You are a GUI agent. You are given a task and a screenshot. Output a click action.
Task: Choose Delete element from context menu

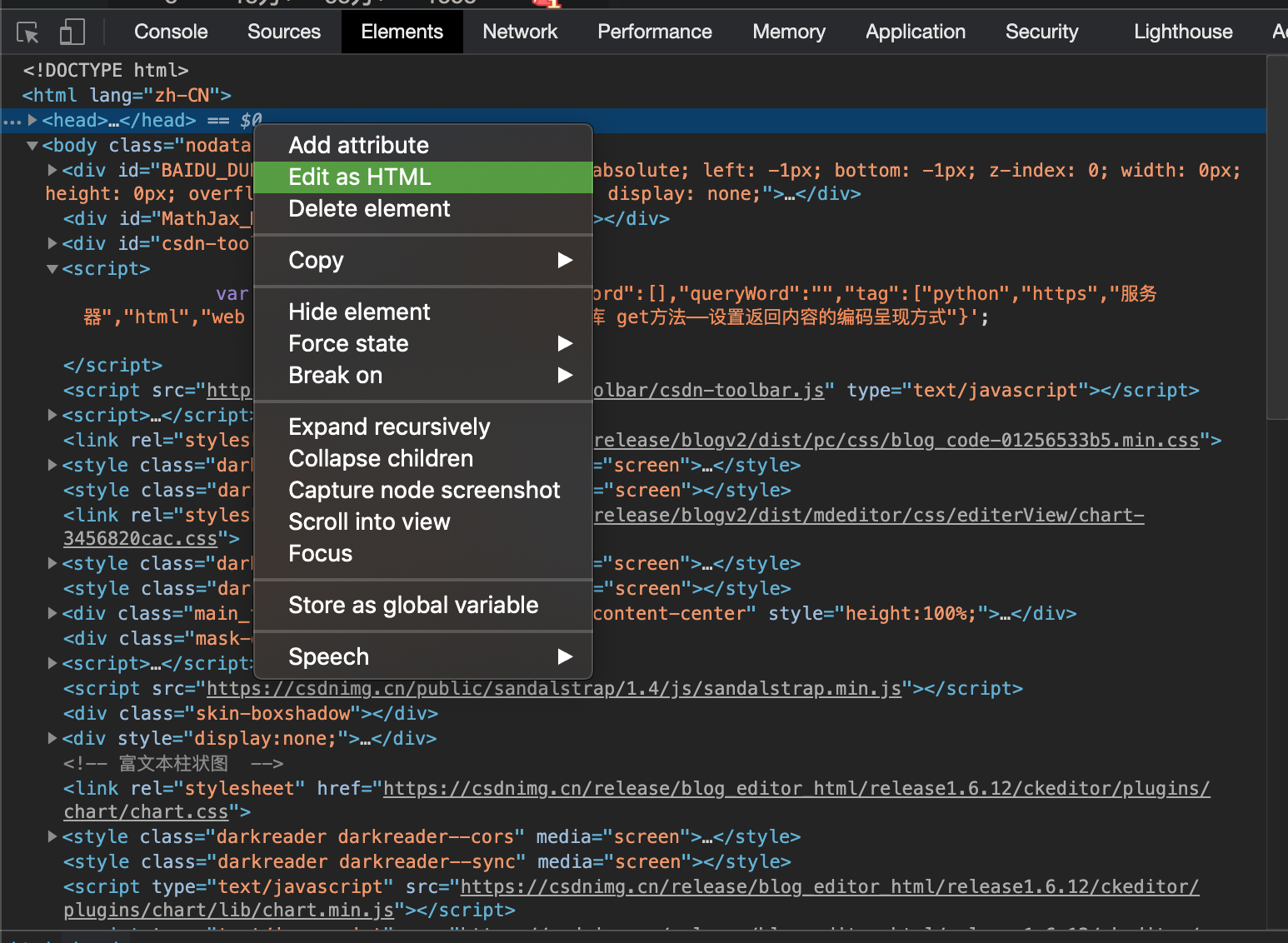click(x=423, y=208)
